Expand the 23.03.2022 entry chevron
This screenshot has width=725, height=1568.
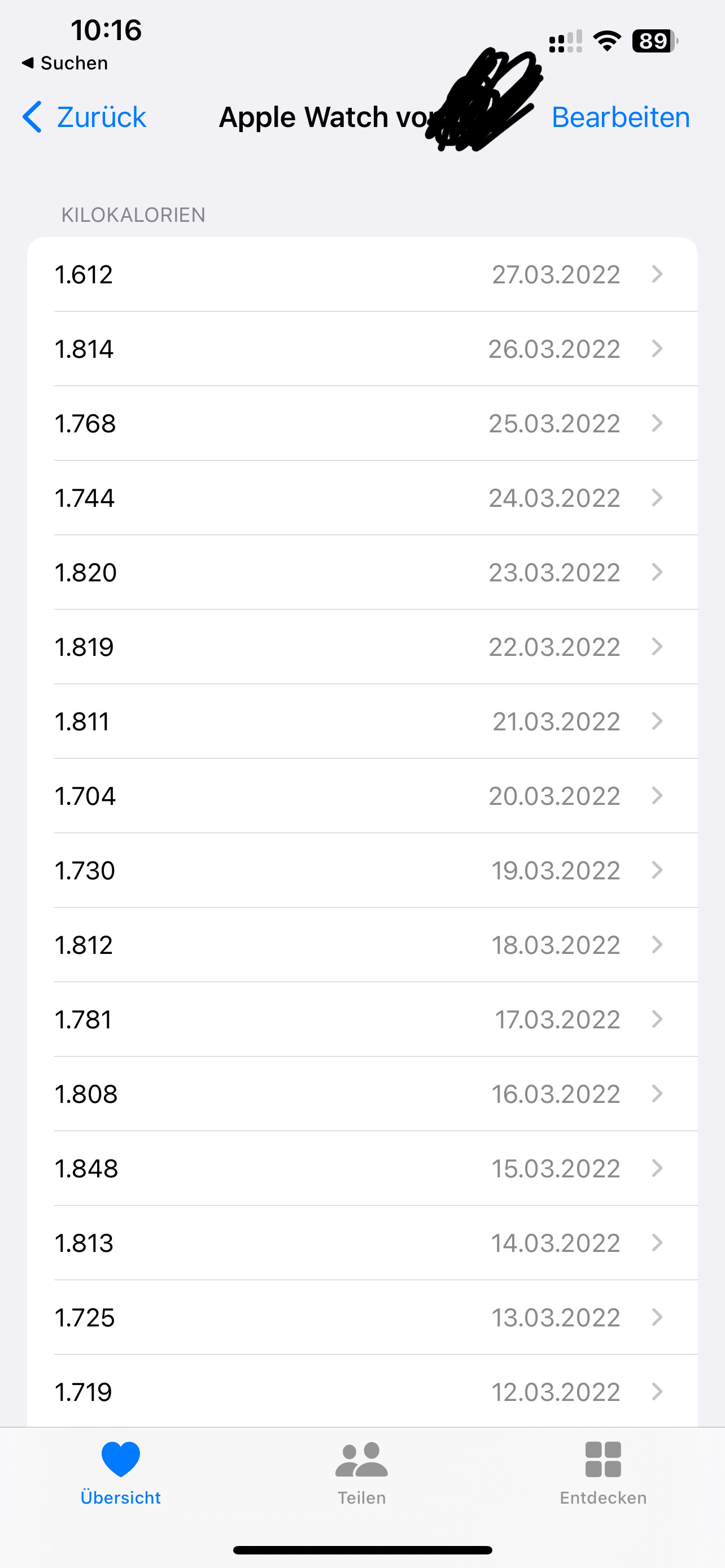click(657, 572)
